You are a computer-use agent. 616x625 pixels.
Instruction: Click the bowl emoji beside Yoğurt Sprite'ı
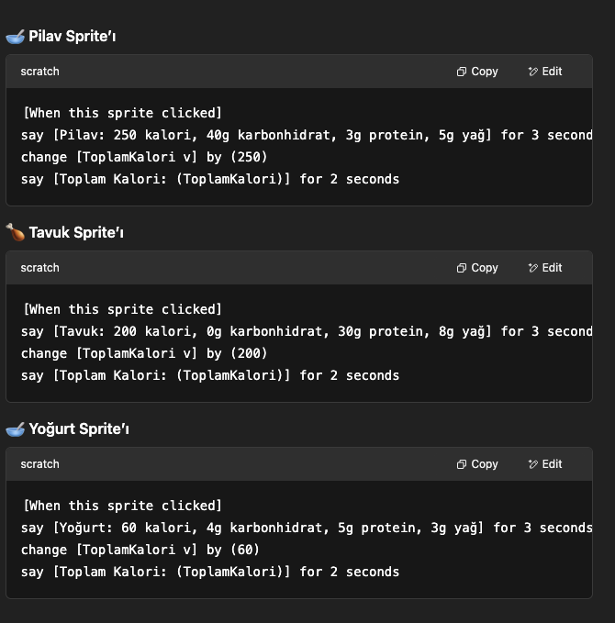click(15, 428)
